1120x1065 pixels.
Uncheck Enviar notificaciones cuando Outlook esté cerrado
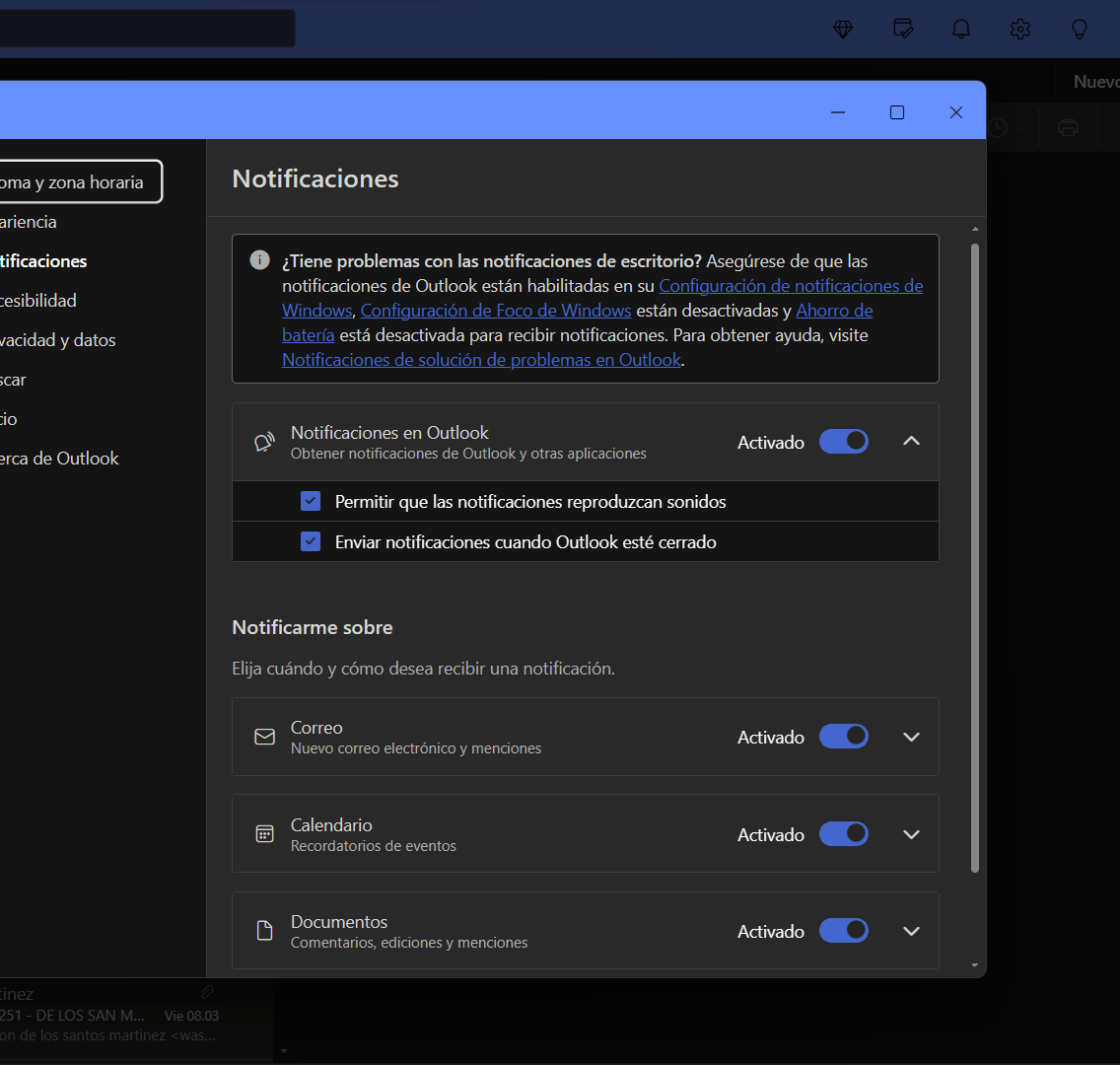click(x=311, y=541)
